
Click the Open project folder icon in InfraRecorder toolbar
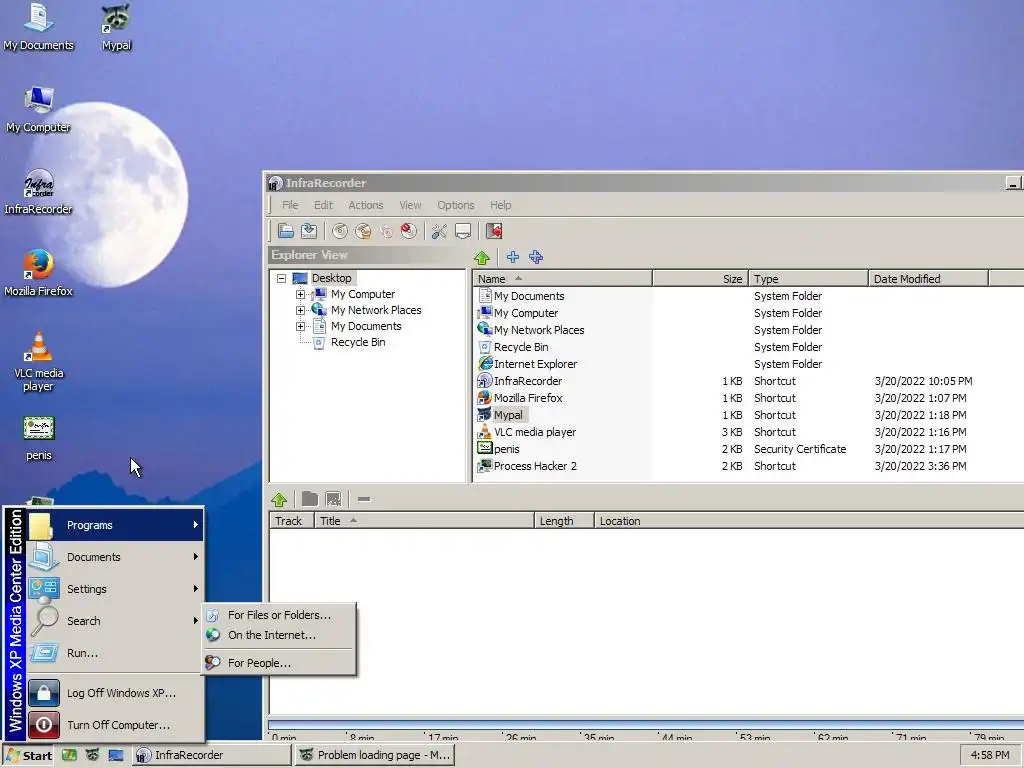285,231
